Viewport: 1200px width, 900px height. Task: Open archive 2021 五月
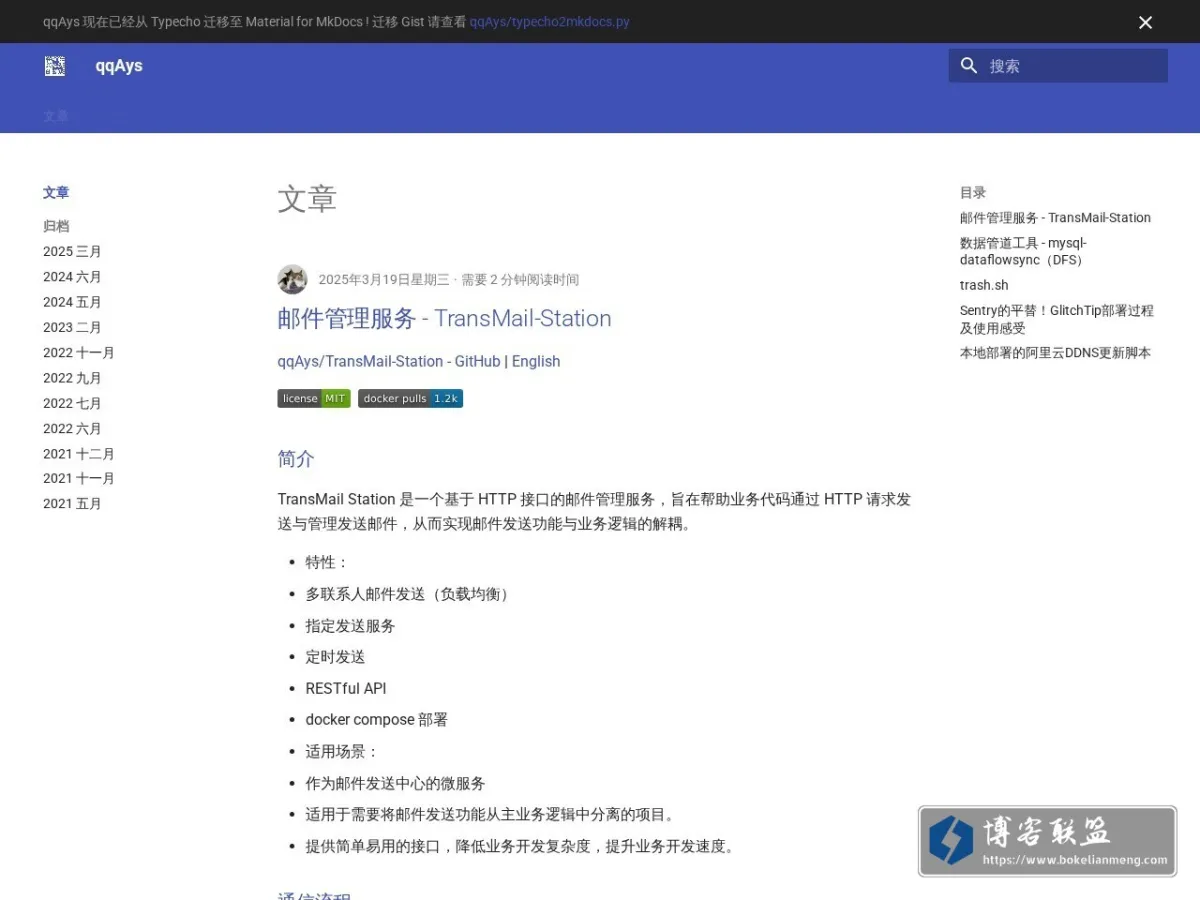pos(72,504)
